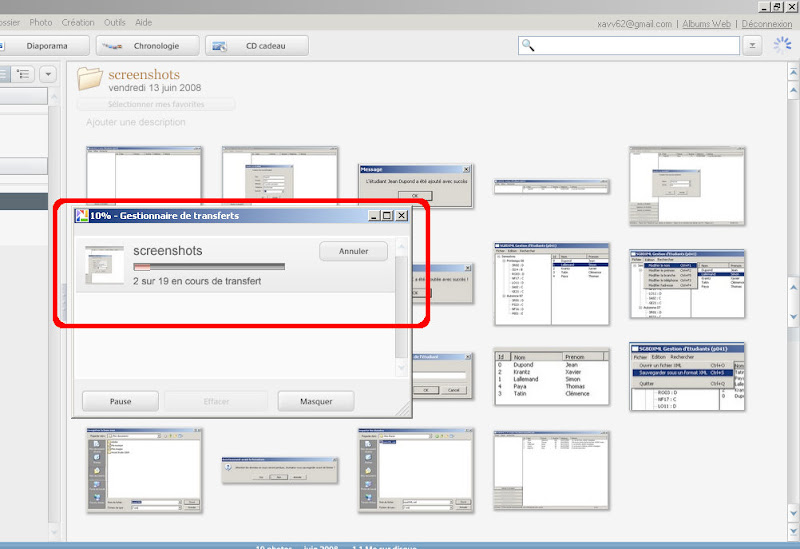
Task: Click the Pause button in transfer manager
Action: pyautogui.click(x=120, y=401)
